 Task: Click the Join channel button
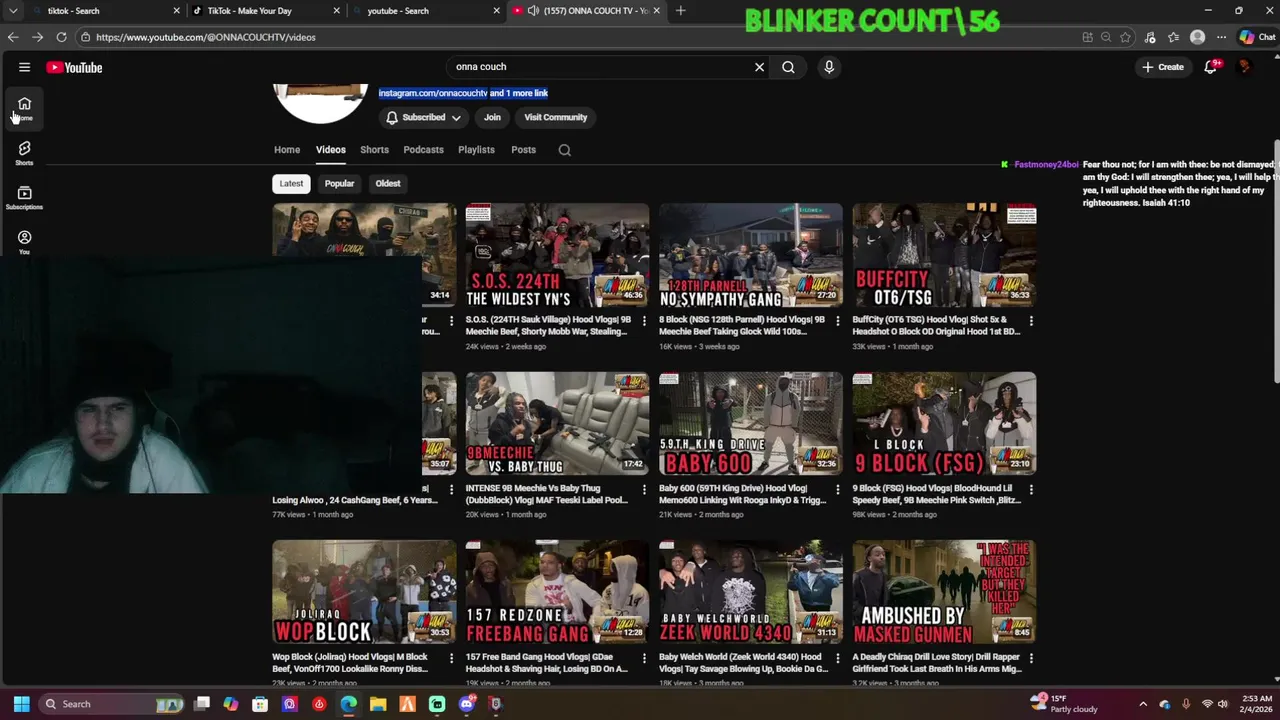coord(492,117)
